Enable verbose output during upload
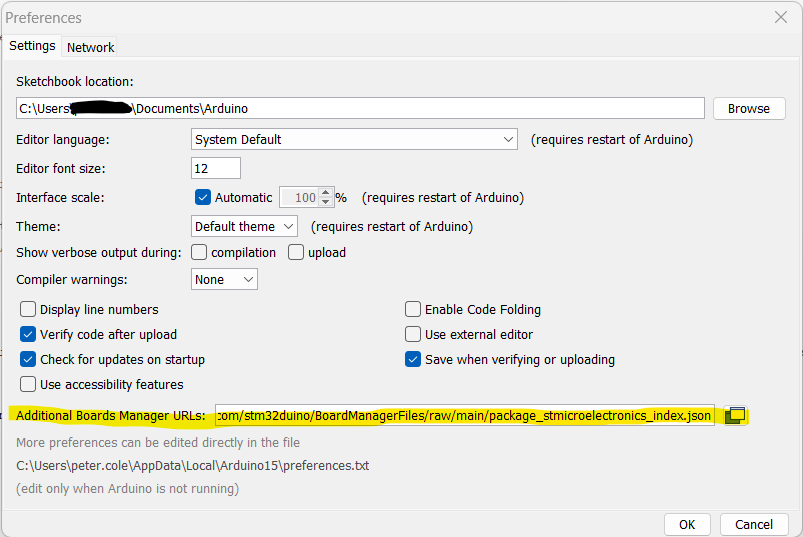Screen dimensions: 803x537 pos(296,253)
